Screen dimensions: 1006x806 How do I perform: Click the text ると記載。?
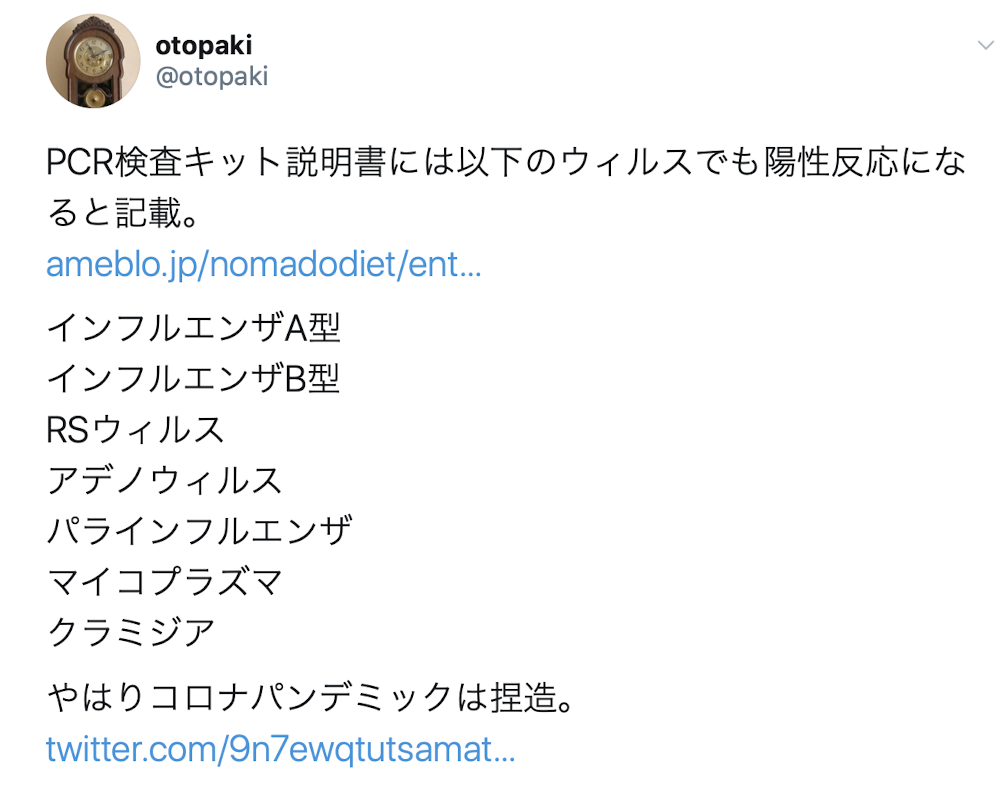[123, 213]
